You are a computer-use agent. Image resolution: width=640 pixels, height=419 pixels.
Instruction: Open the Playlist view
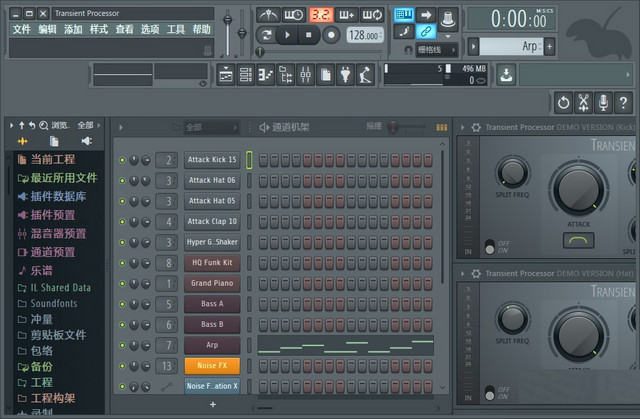(226, 75)
